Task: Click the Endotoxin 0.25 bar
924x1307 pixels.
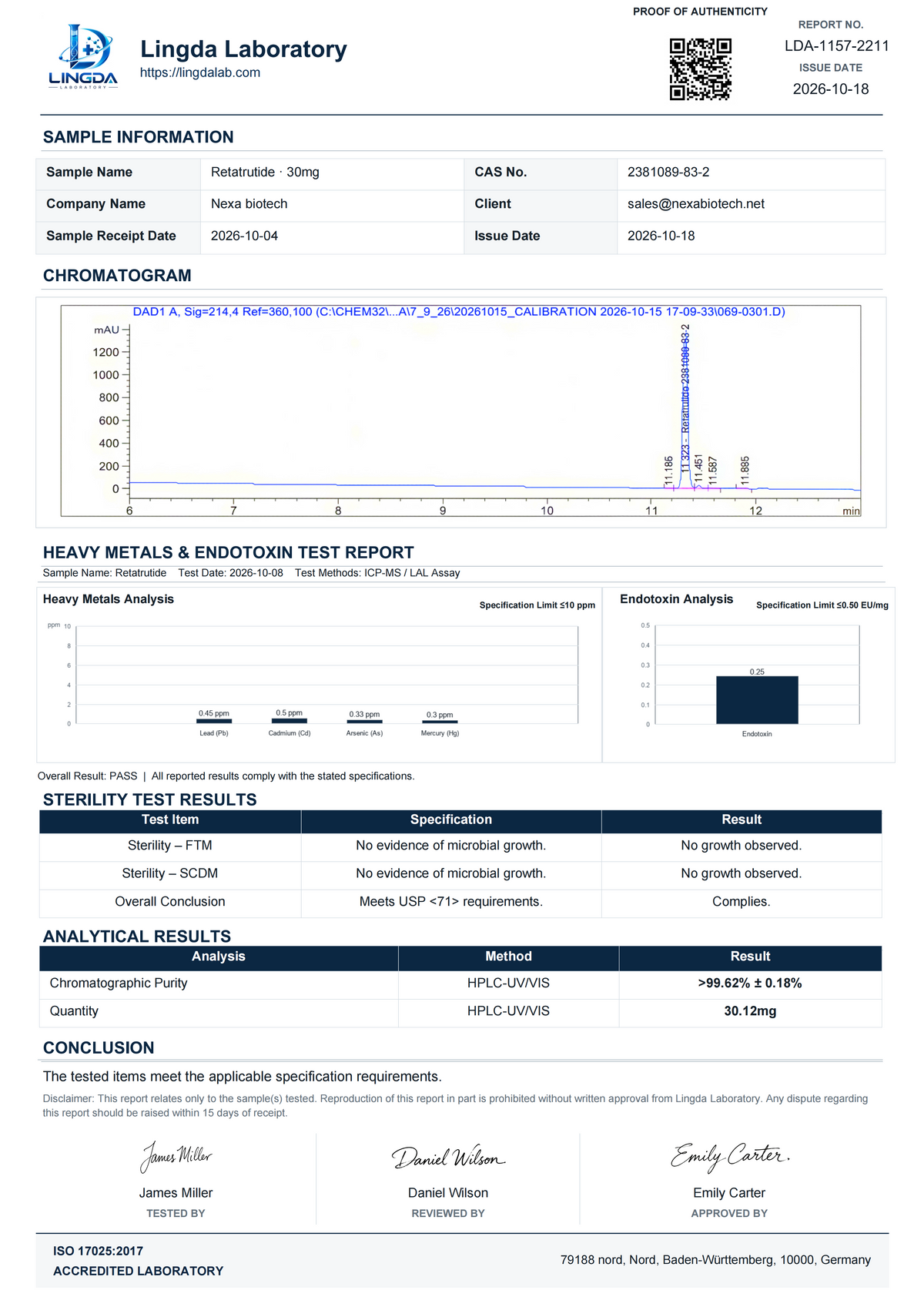Action: click(757, 700)
